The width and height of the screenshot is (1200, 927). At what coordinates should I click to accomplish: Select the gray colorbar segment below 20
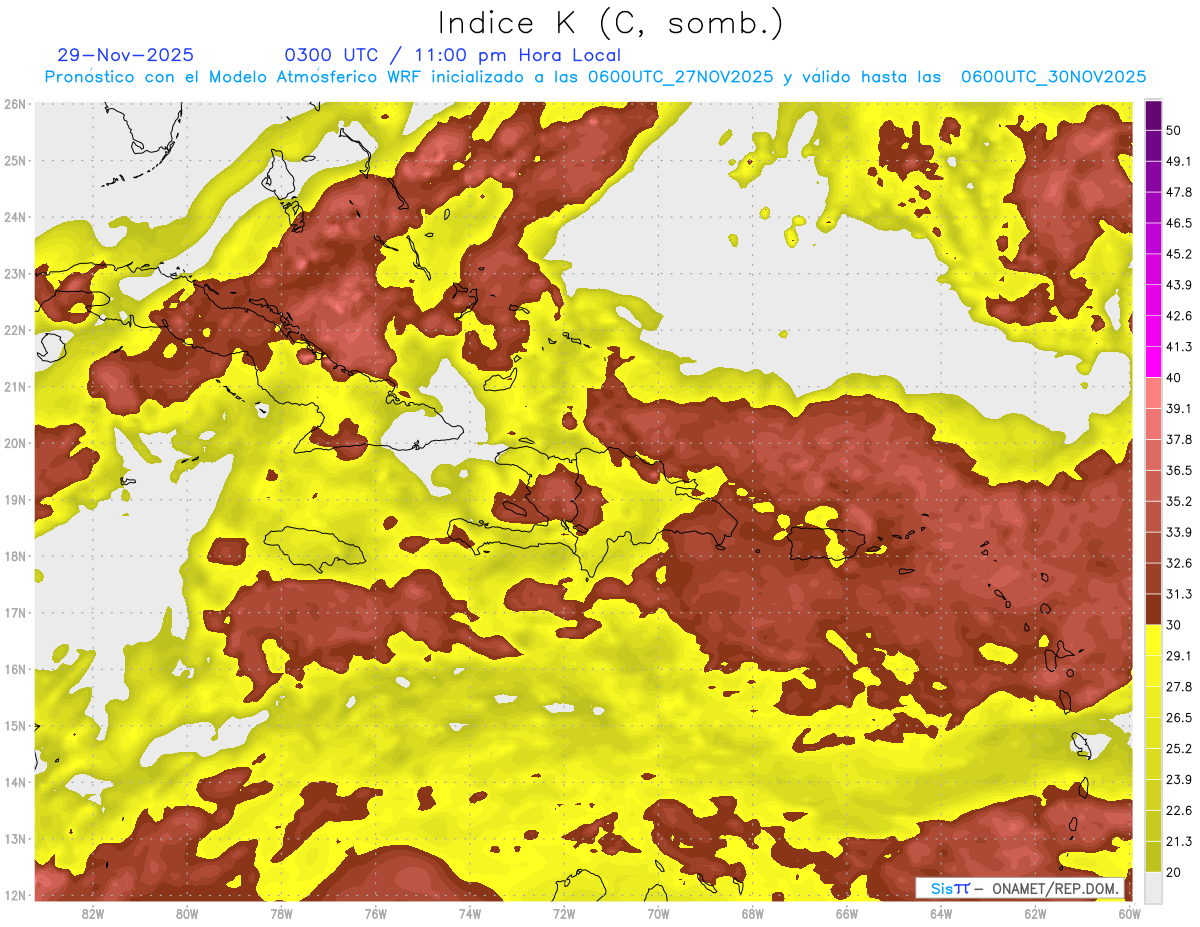1153,886
